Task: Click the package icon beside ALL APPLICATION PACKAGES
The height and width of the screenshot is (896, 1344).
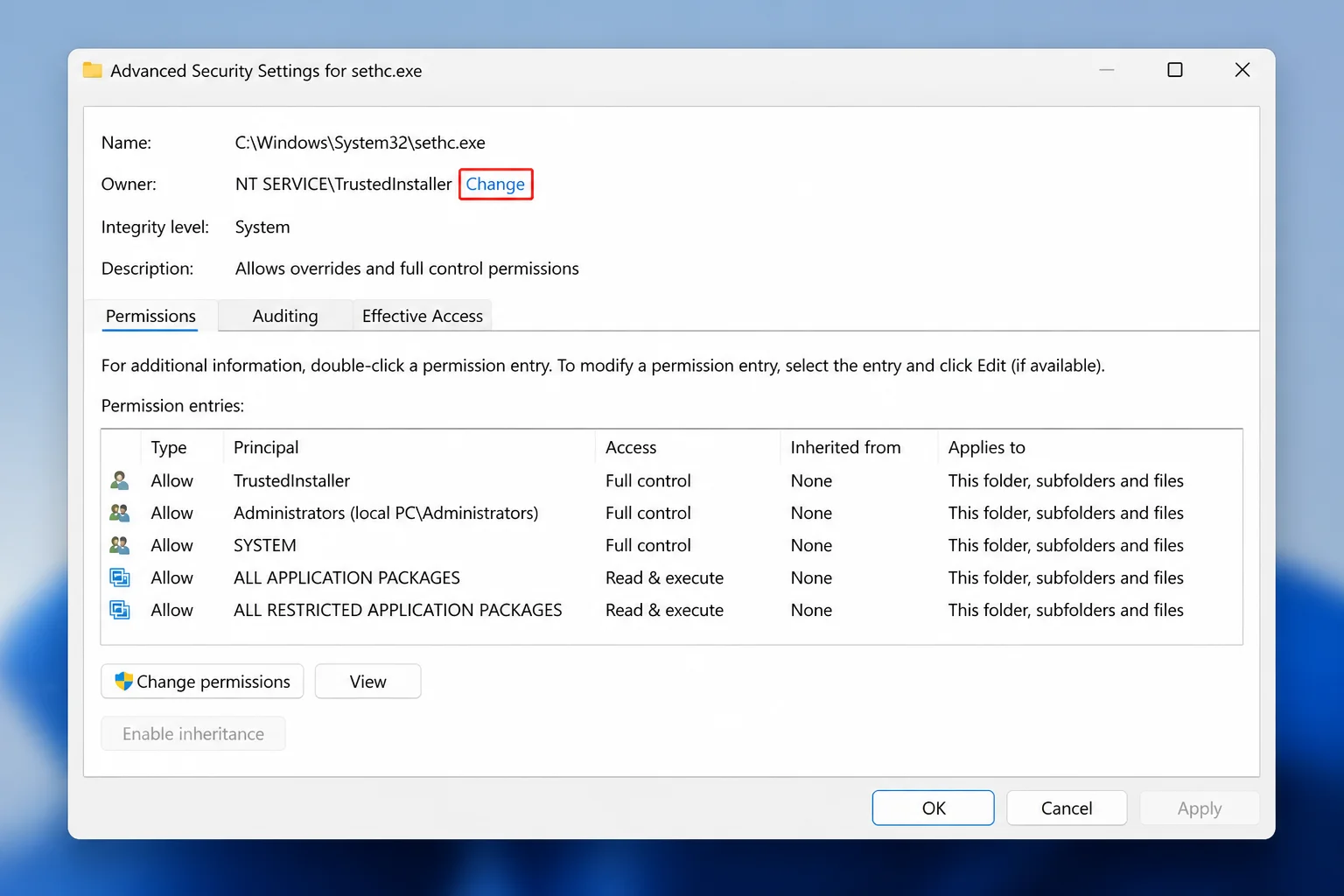Action: pyautogui.click(x=120, y=577)
